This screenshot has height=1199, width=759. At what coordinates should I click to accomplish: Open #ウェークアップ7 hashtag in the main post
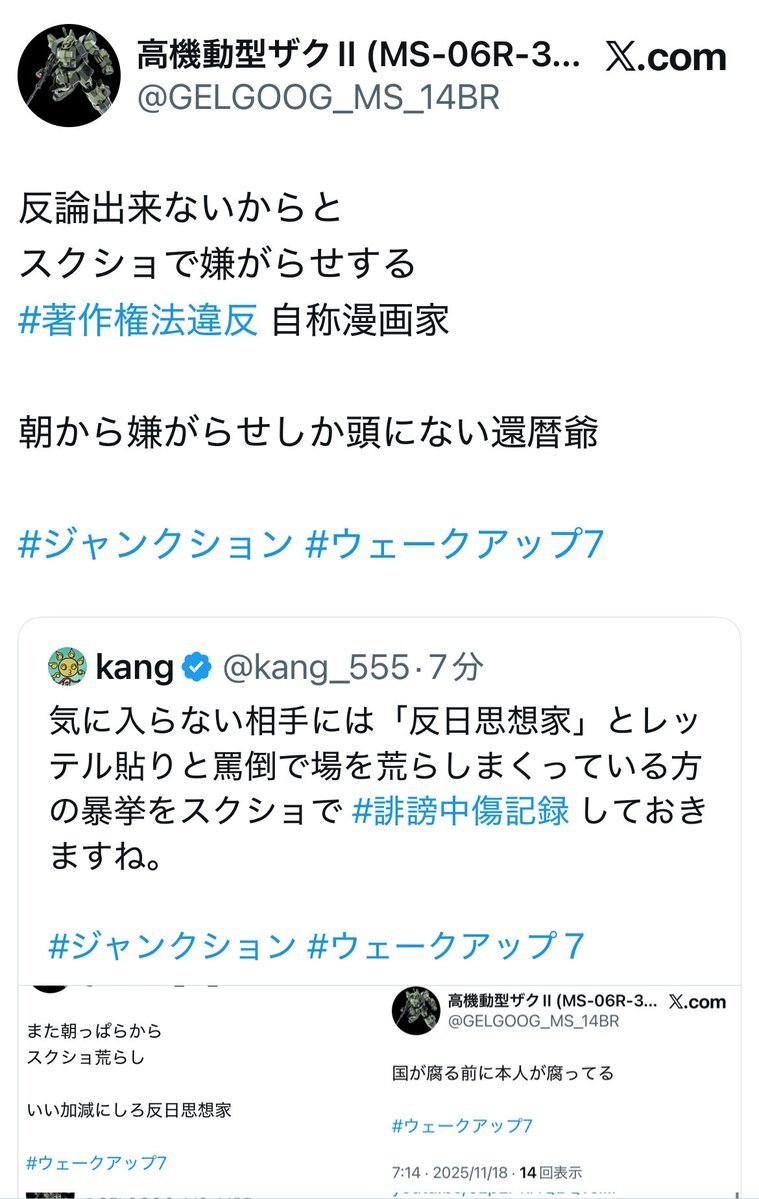pos(456,544)
